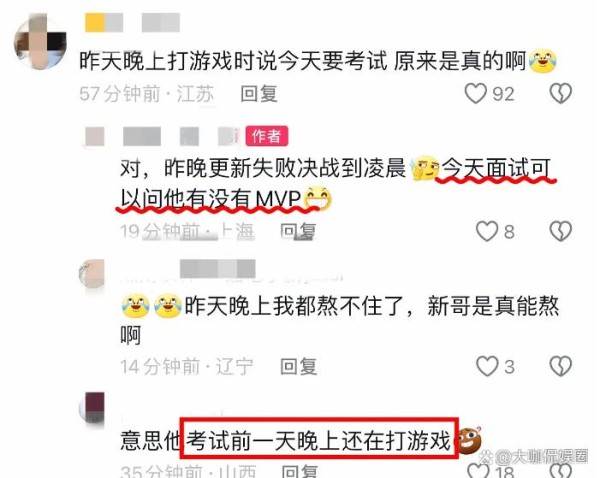The height and width of the screenshot is (478, 600).
Task: Dislike the Liaoning comment via broken heart
Action: [561, 366]
